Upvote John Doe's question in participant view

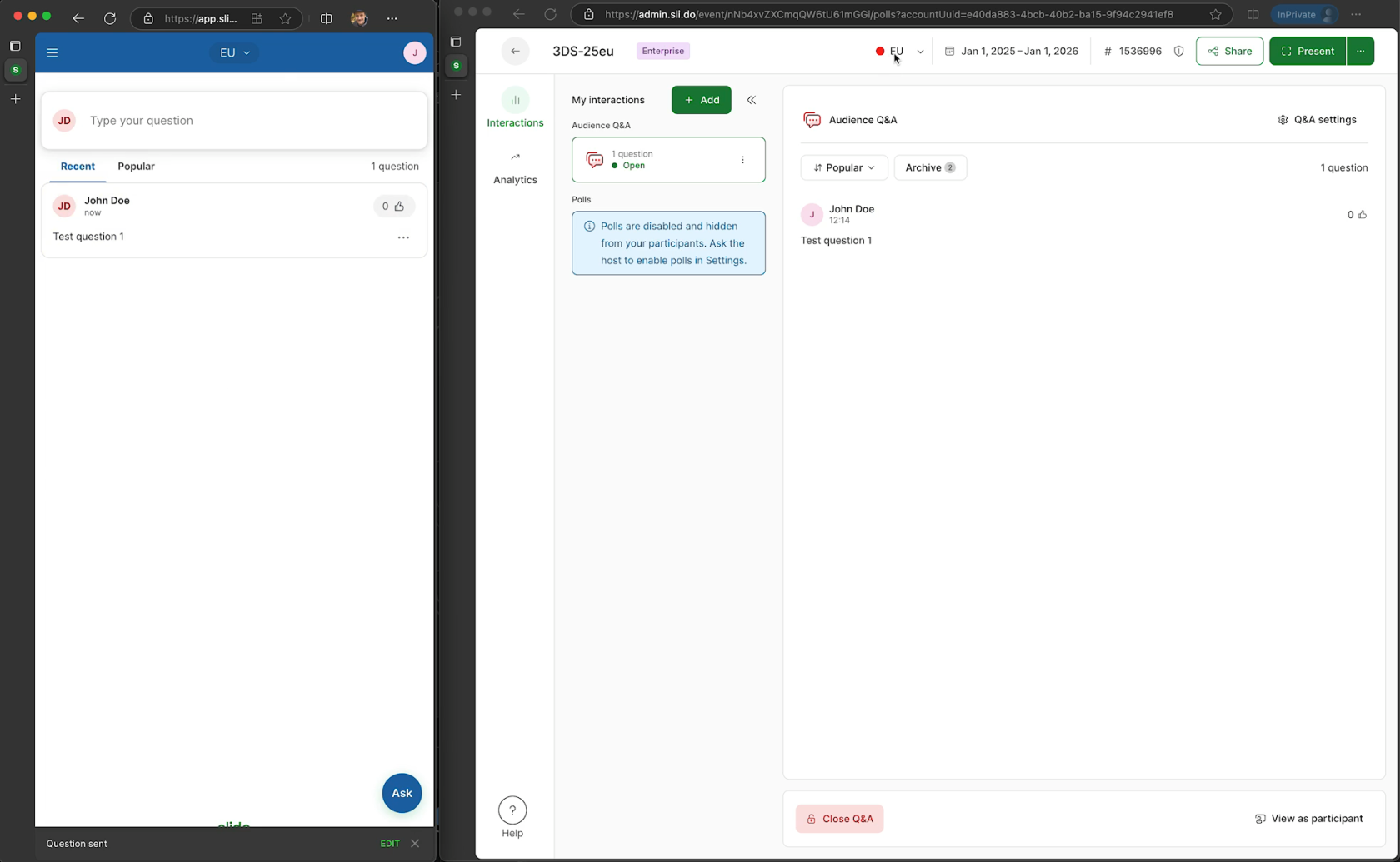pos(393,206)
